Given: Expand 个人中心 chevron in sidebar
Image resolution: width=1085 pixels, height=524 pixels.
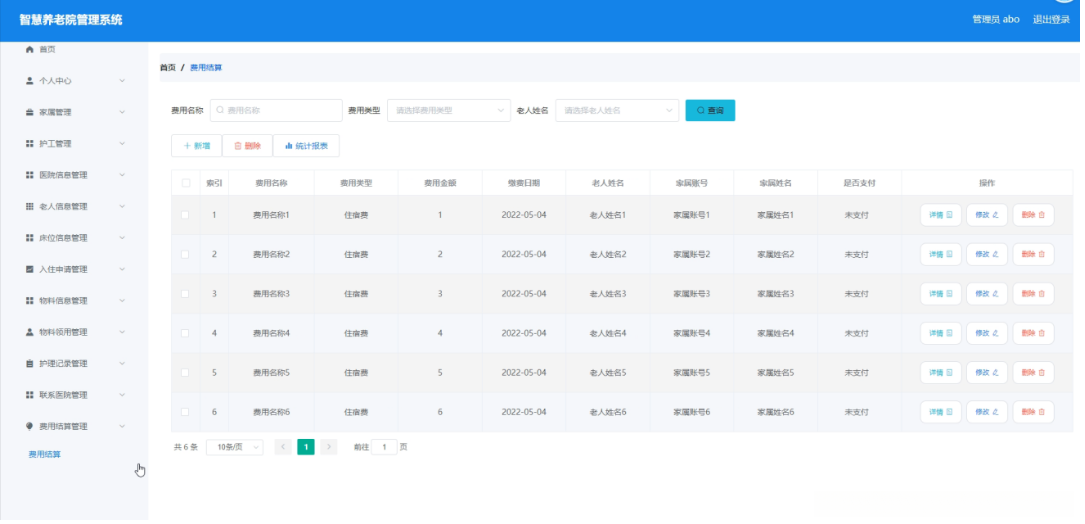Looking at the screenshot, I should pyautogui.click(x=122, y=81).
